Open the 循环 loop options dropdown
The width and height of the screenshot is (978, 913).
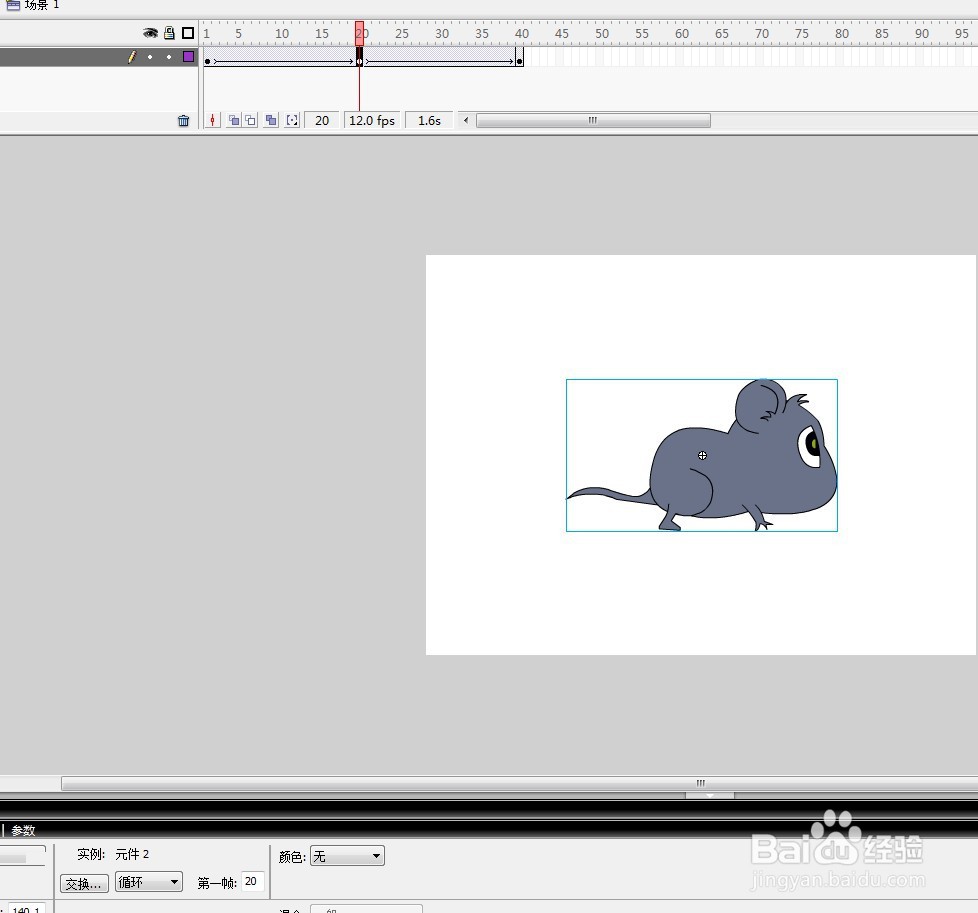coord(148,882)
